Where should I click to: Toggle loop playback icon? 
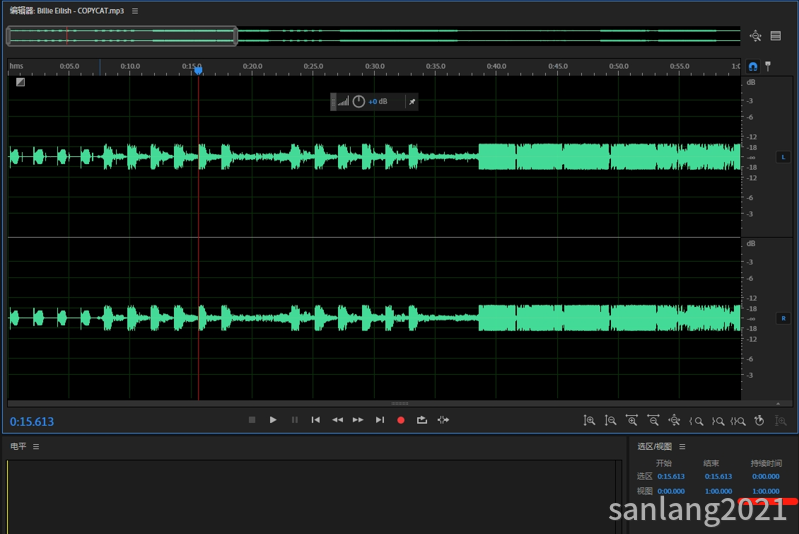click(422, 420)
